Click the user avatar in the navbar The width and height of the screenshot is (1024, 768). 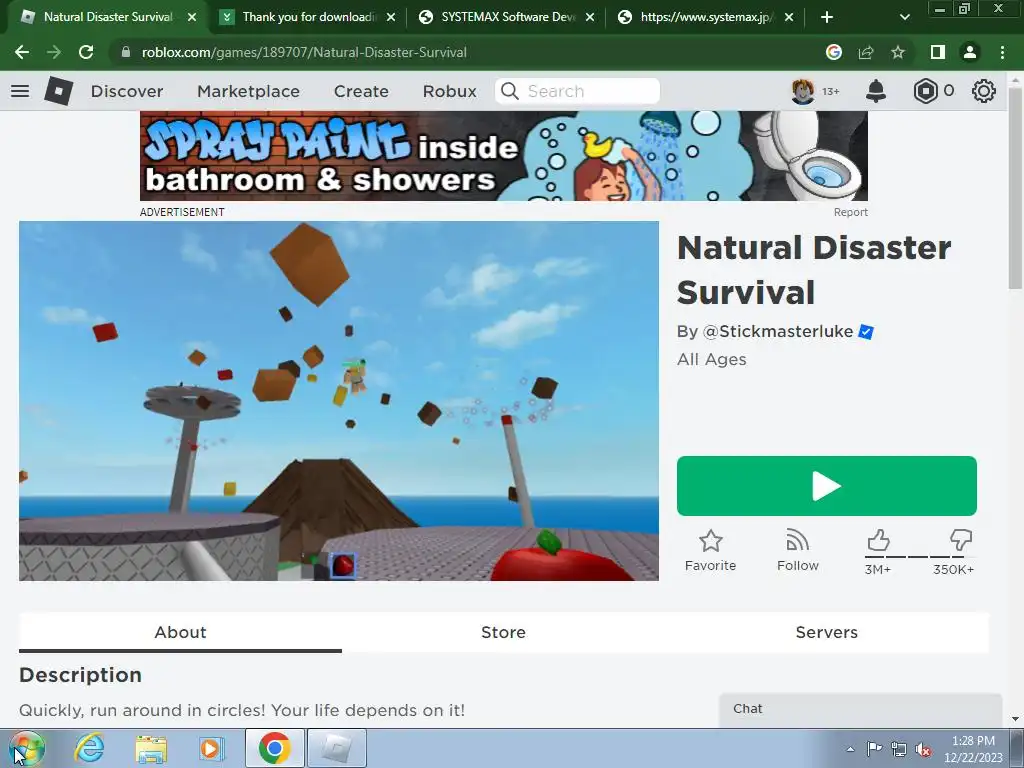click(x=803, y=91)
